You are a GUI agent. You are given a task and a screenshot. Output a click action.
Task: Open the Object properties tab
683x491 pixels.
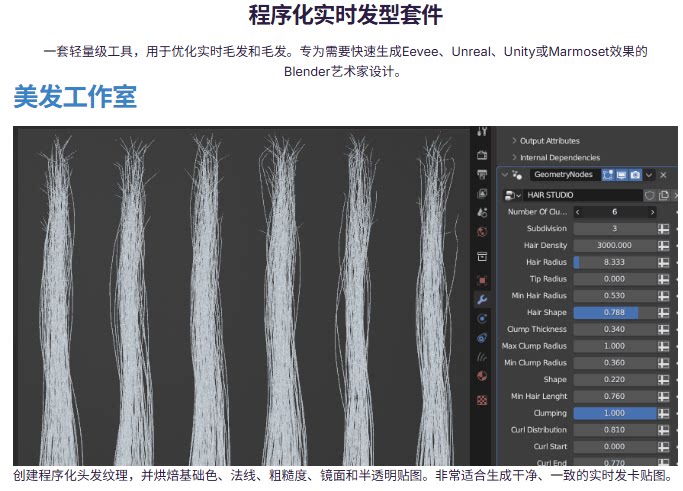(x=482, y=280)
